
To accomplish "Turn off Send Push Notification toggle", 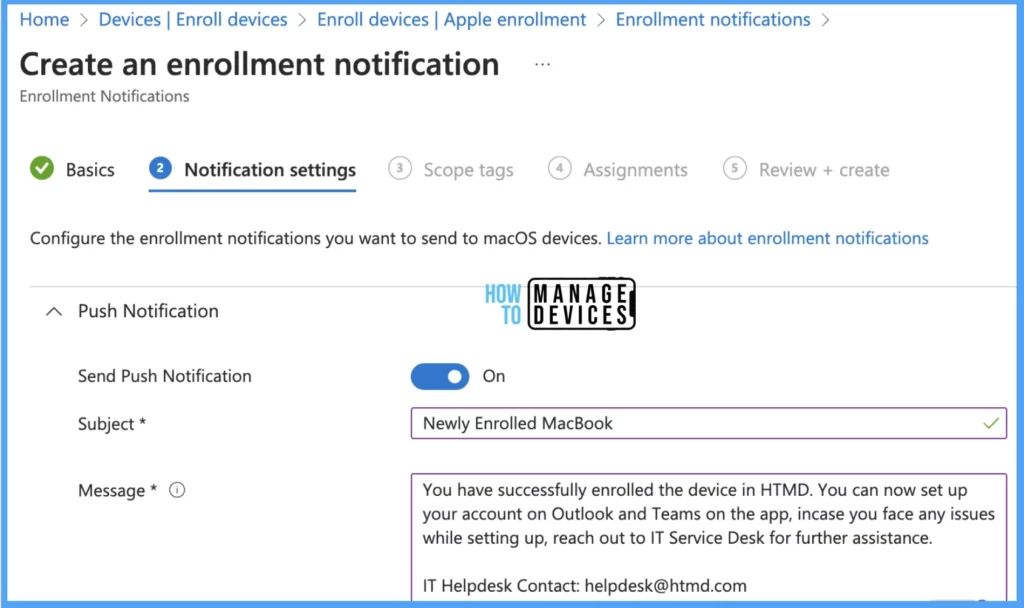I will coord(440,376).
